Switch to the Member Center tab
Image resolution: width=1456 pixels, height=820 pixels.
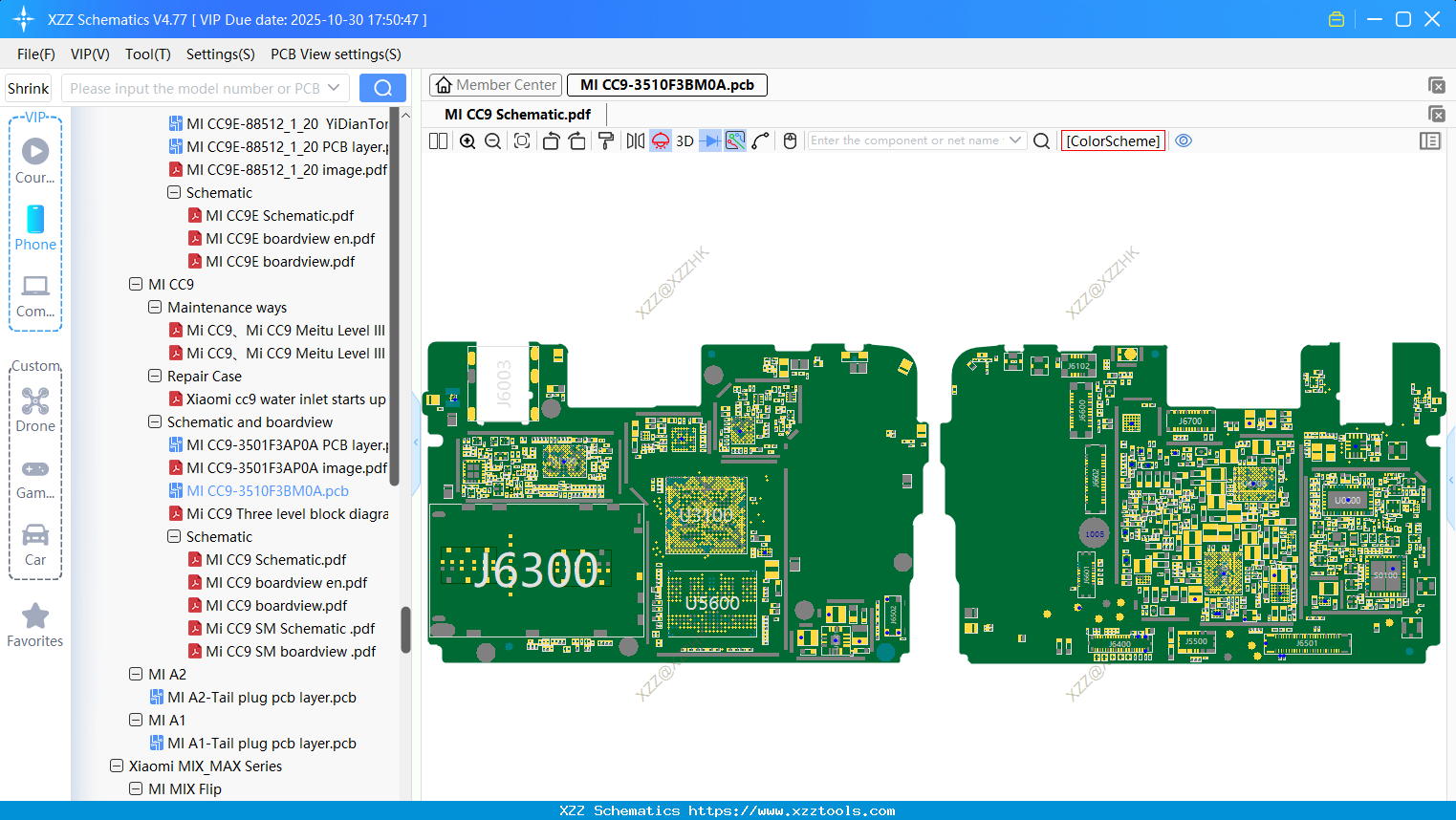pos(496,85)
